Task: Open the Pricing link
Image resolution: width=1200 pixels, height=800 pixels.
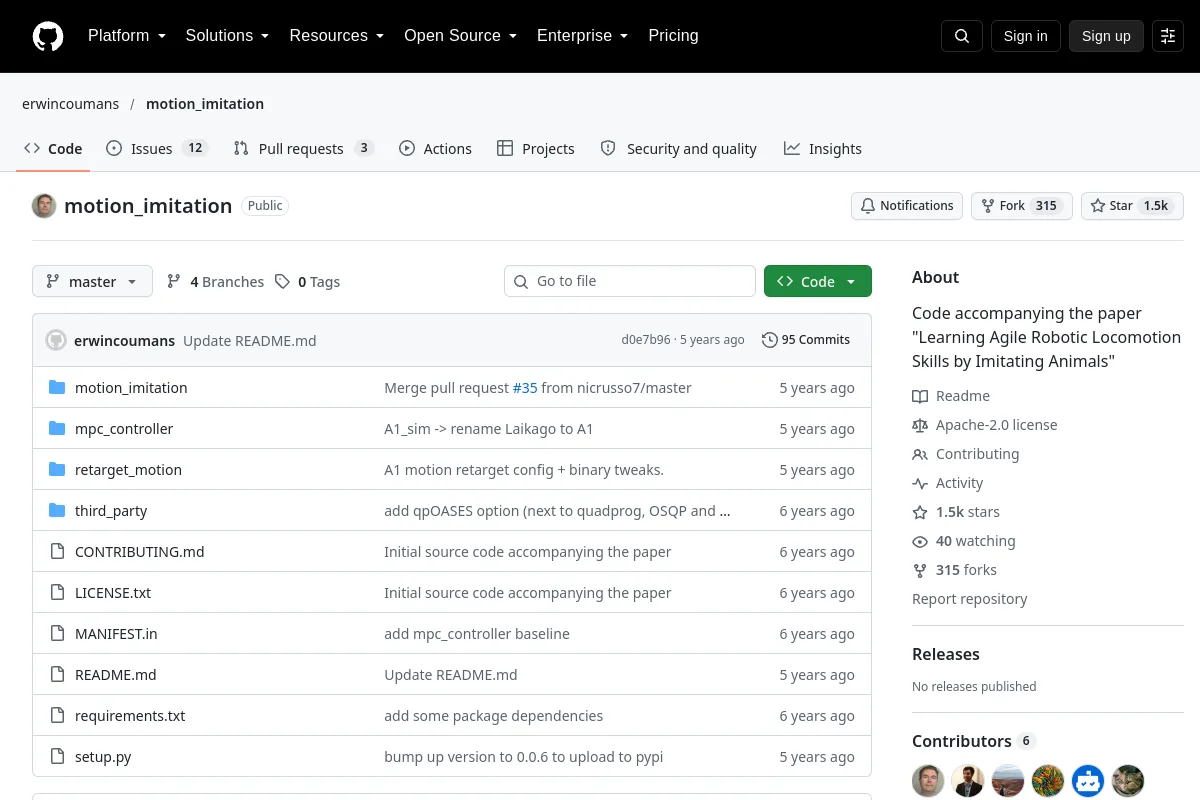Action: pos(673,36)
